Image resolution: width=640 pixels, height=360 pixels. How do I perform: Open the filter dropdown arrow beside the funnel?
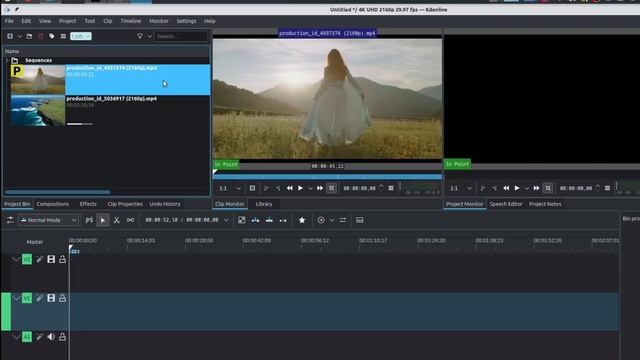(x=149, y=36)
